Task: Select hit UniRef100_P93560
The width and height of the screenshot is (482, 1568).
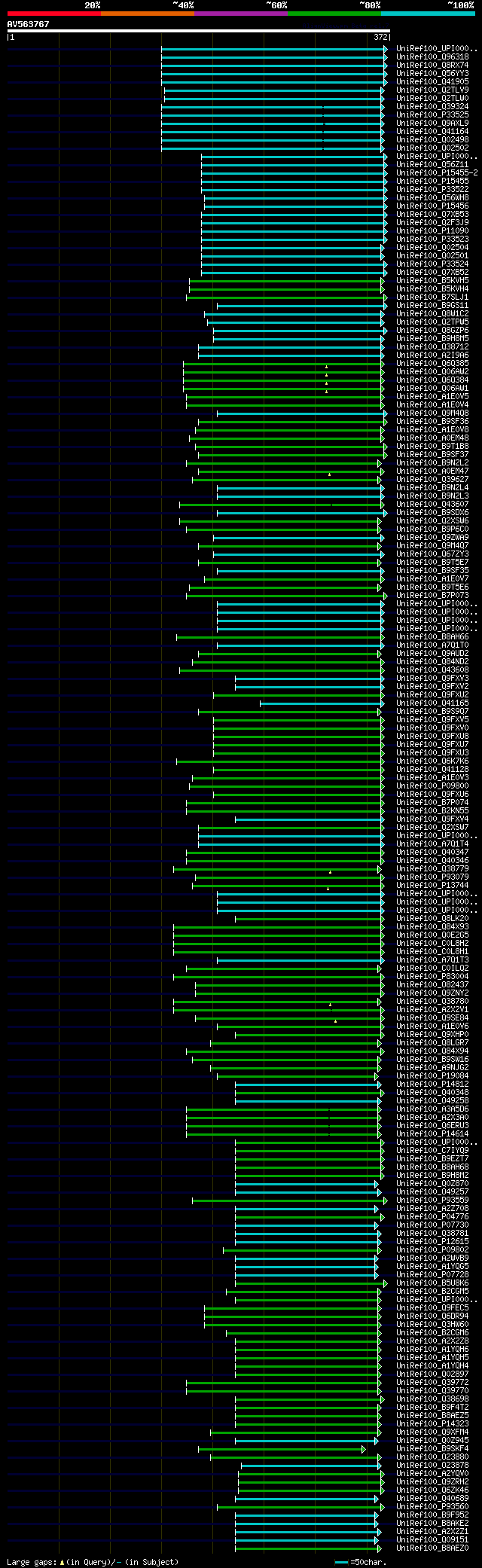Action: coord(432,1506)
